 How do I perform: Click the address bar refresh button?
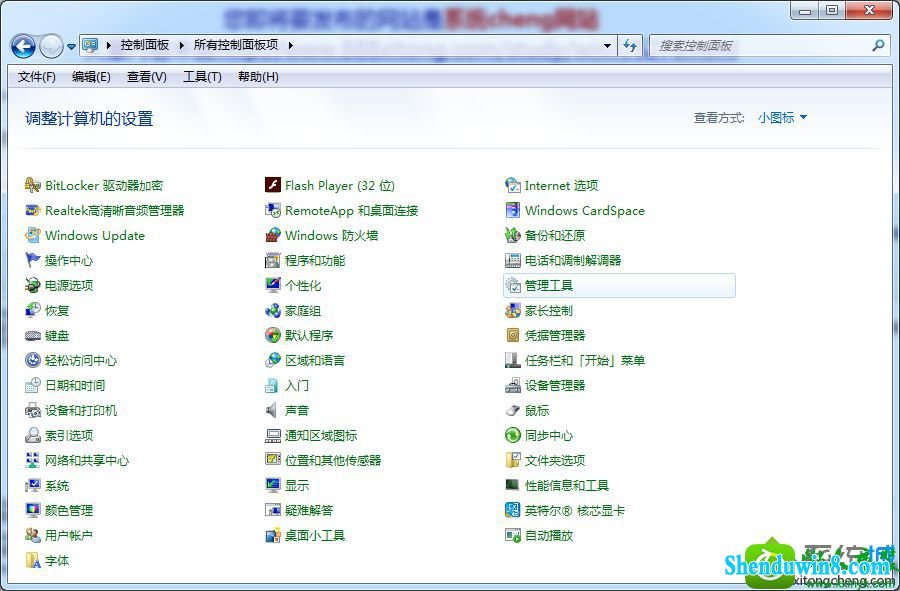630,46
